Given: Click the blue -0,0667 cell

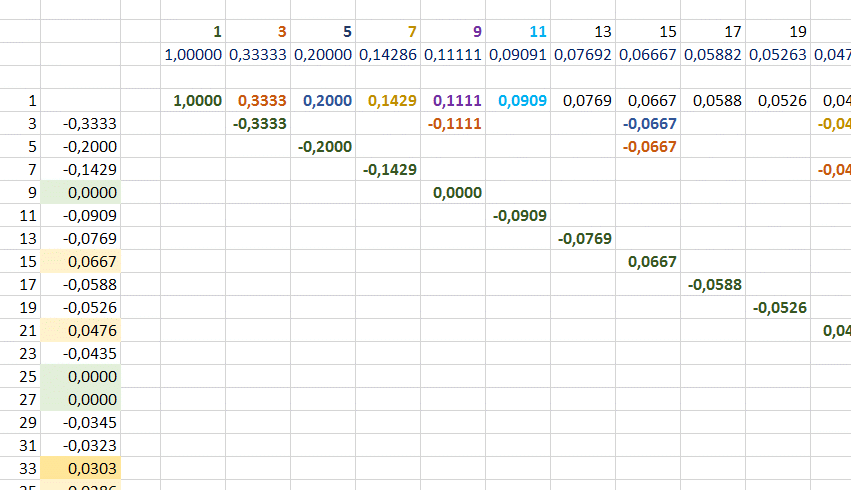Looking at the screenshot, I should pos(648,123).
